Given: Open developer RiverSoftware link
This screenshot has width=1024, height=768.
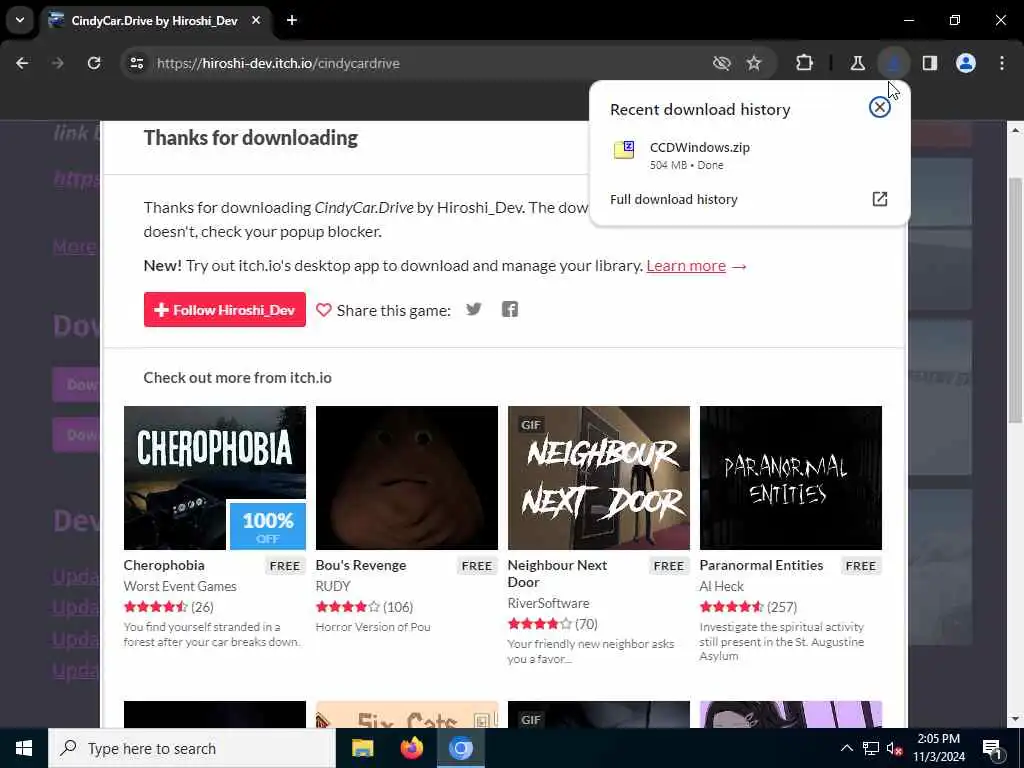Looking at the screenshot, I should coord(548,603).
